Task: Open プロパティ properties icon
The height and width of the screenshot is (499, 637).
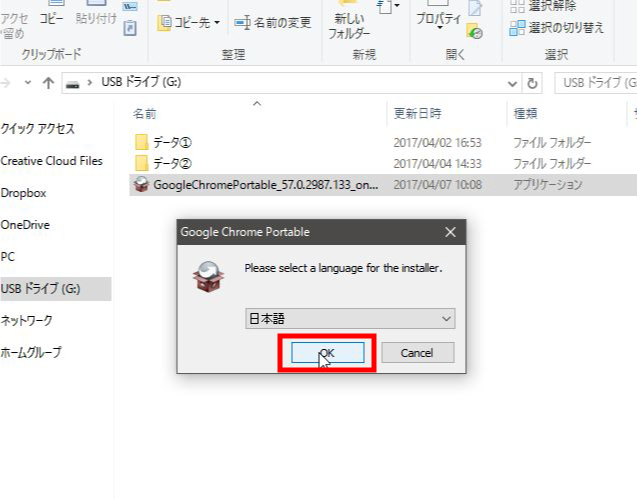Action: point(439,15)
